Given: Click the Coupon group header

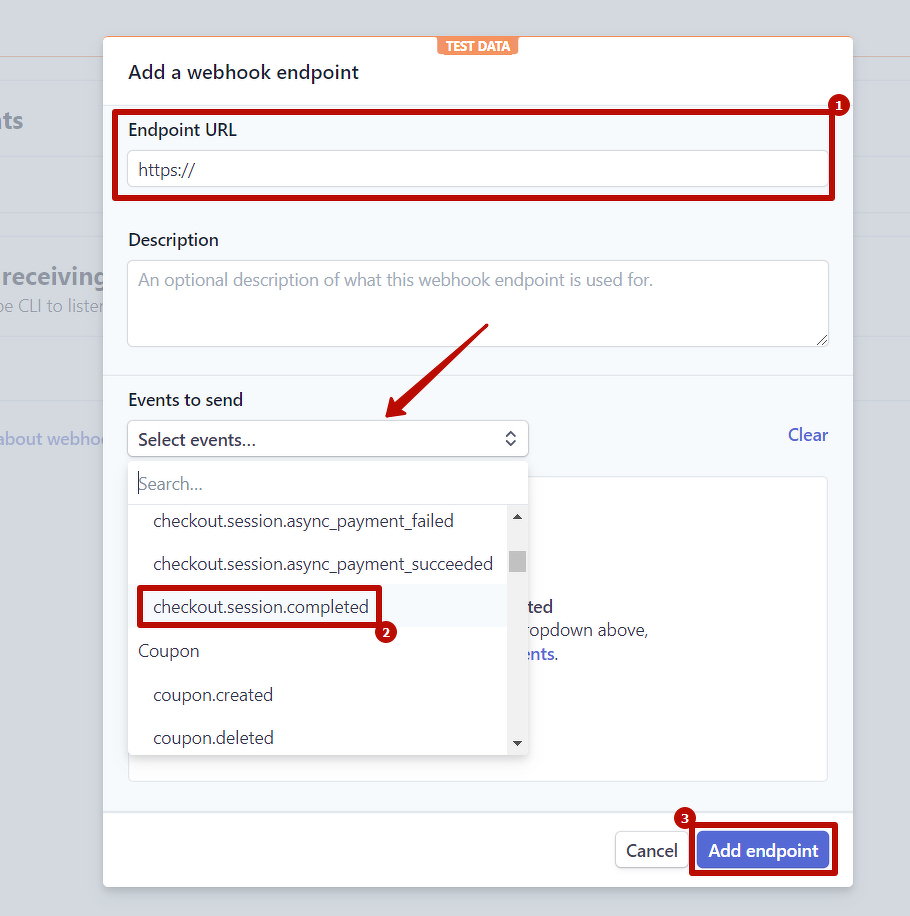Looking at the screenshot, I should 169,651.
